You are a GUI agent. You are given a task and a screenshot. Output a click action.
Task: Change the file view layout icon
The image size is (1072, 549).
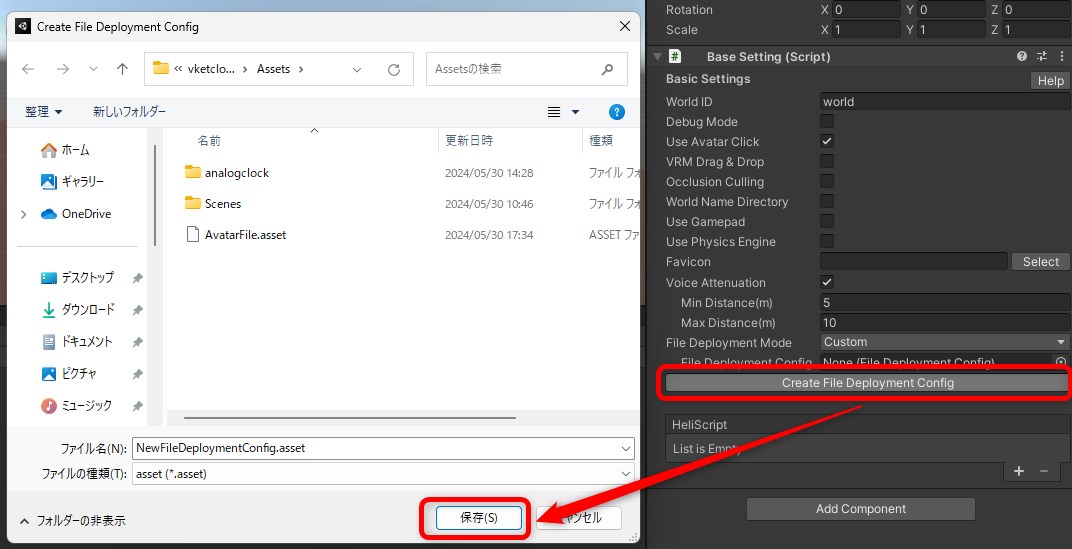point(554,112)
